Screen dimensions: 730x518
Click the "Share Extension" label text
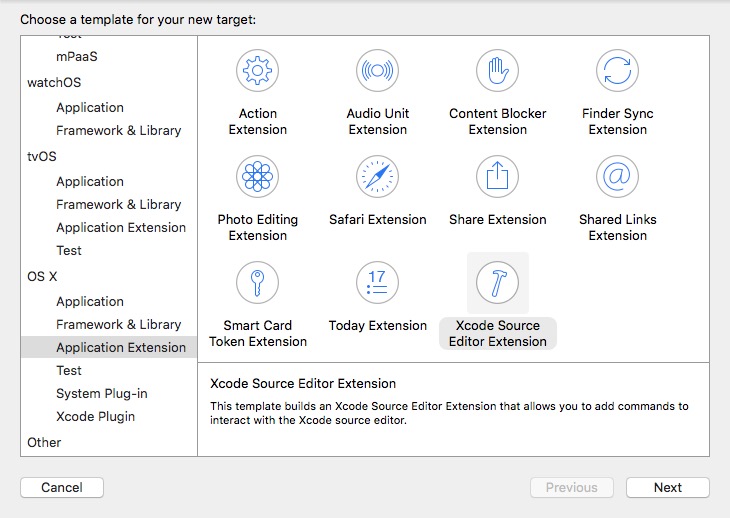point(497,220)
